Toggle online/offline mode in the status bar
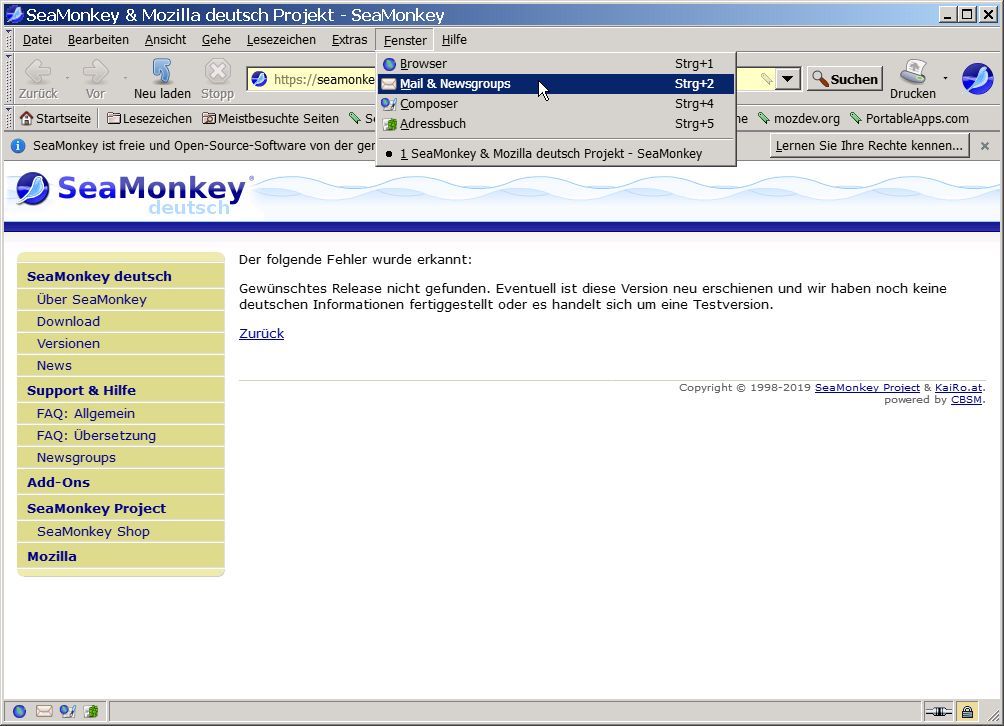Screen dimensions: 1004x726 (938, 712)
